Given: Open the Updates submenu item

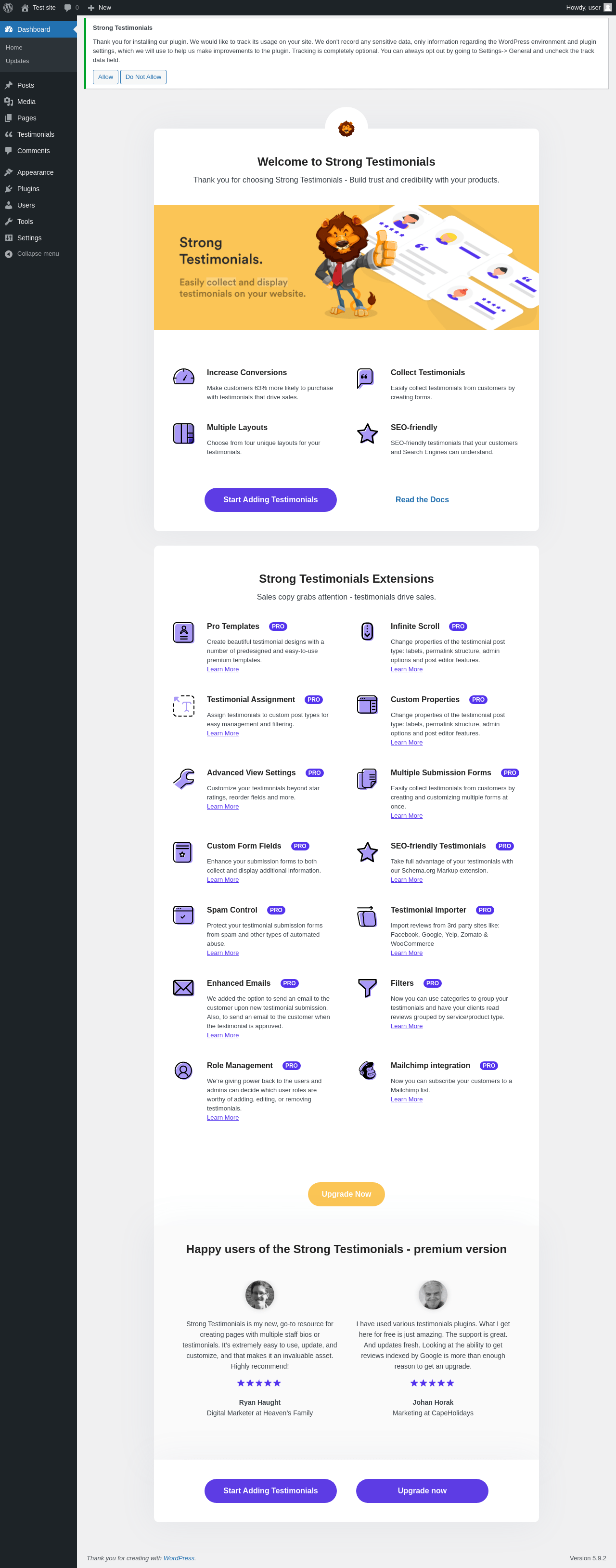Looking at the screenshot, I should coord(17,61).
